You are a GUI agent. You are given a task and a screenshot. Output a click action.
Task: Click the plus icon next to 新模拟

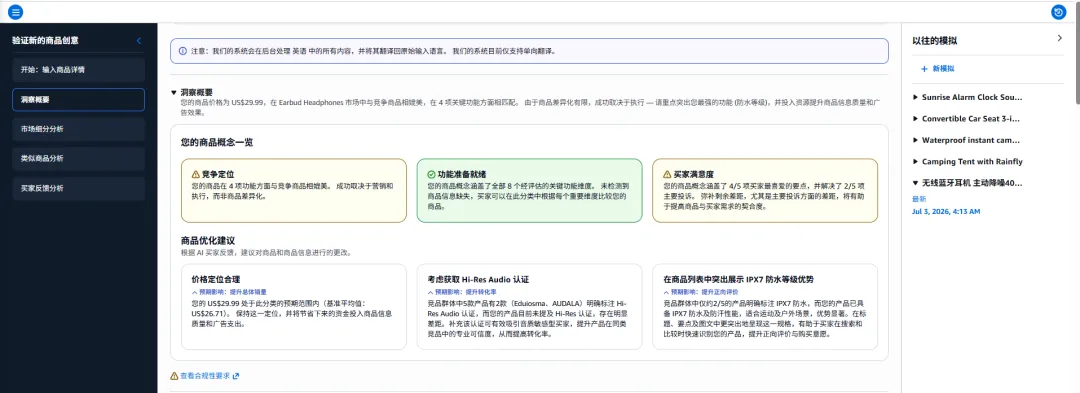click(924, 69)
